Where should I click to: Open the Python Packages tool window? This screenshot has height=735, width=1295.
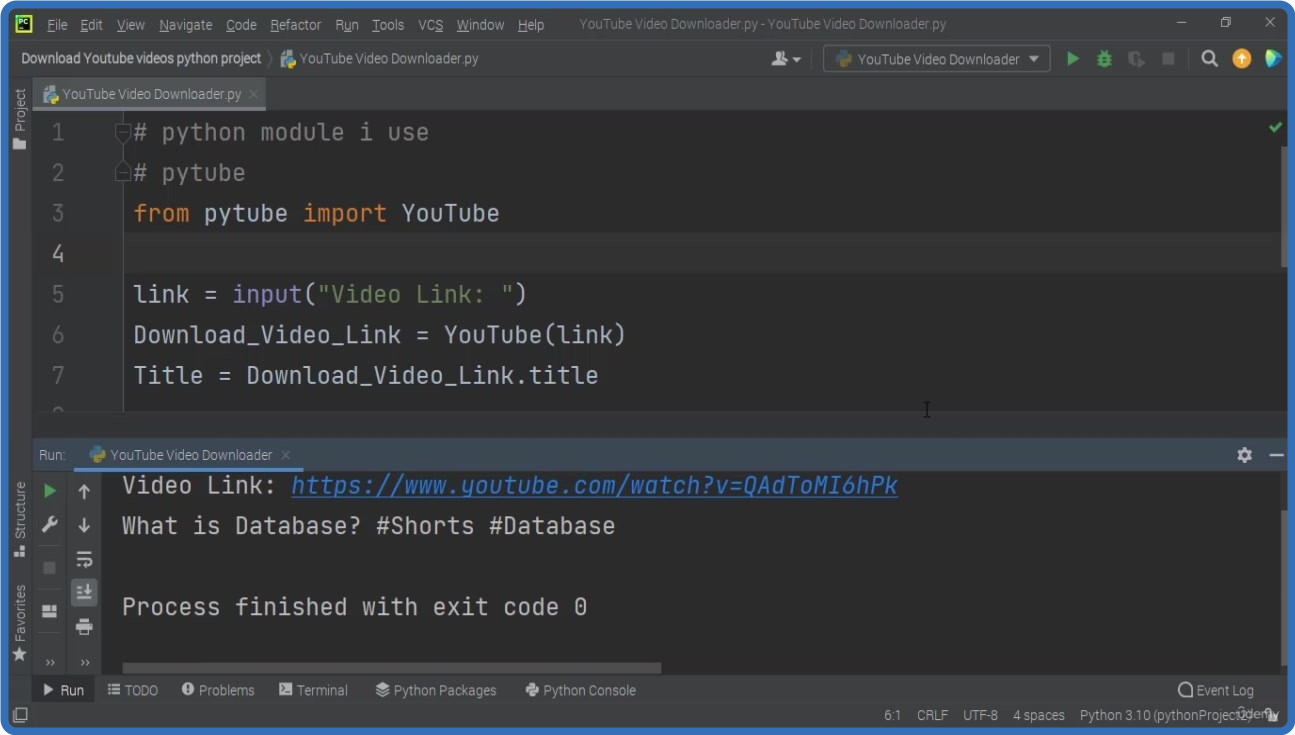[x=436, y=690]
